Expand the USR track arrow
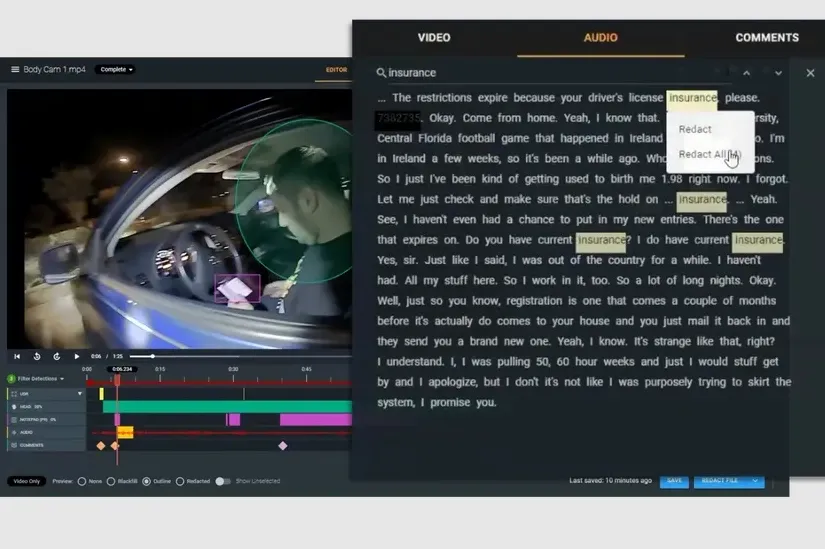This screenshot has width=825, height=549. point(80,394)
